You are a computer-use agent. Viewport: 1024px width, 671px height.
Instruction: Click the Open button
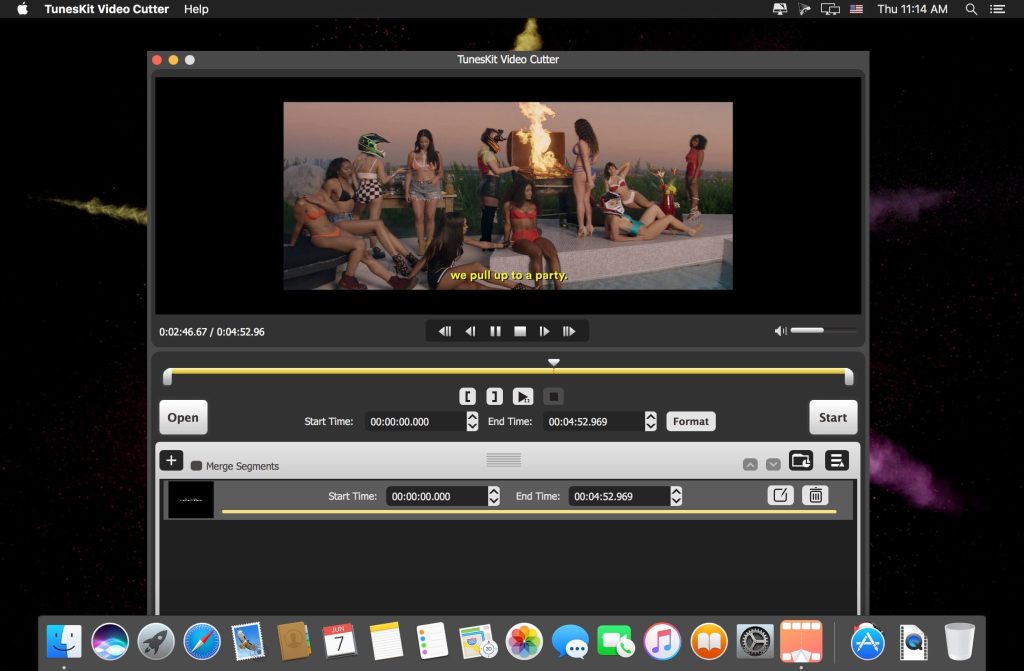coord(183,418)
